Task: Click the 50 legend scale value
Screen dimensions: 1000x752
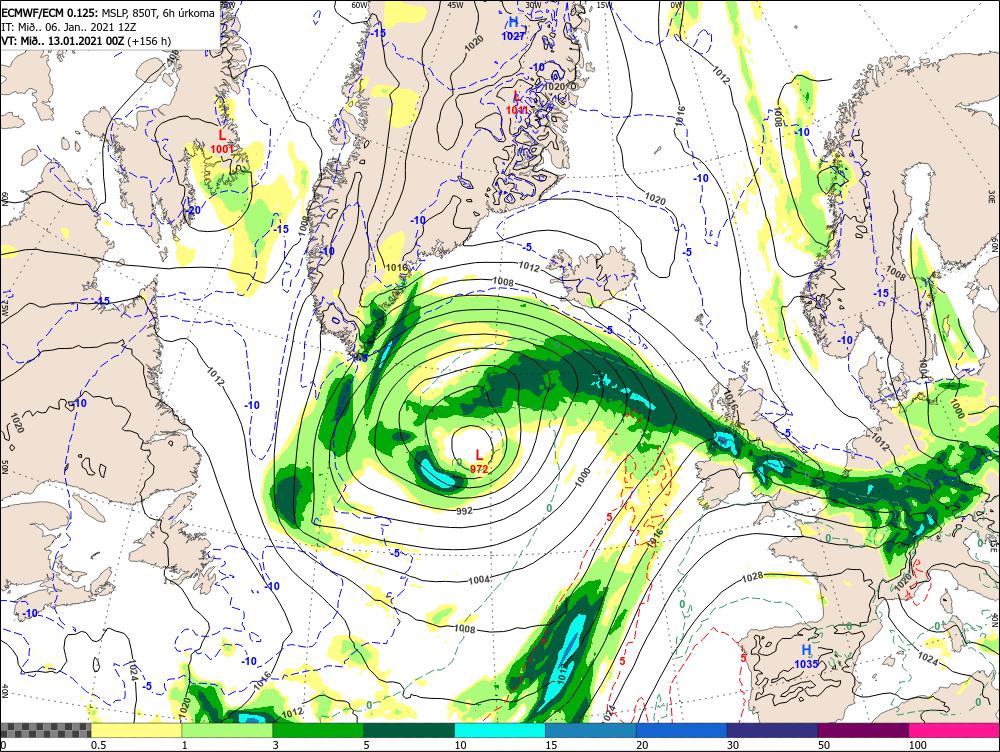Action: (824, 745)
